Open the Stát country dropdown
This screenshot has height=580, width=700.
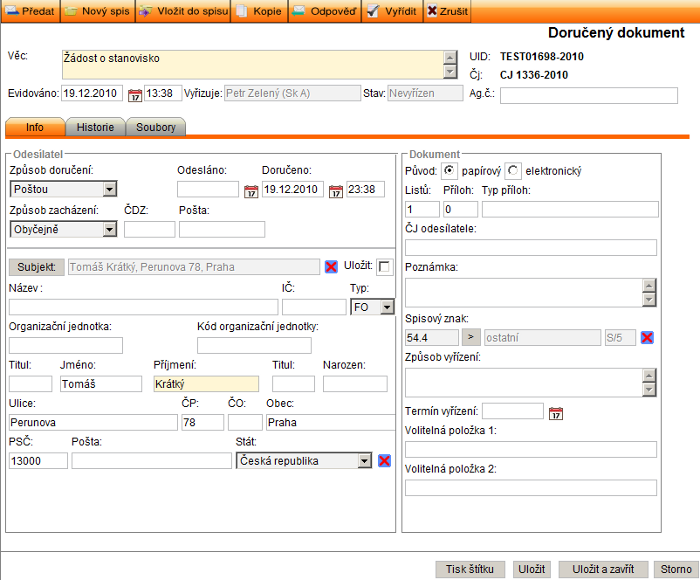304,461
